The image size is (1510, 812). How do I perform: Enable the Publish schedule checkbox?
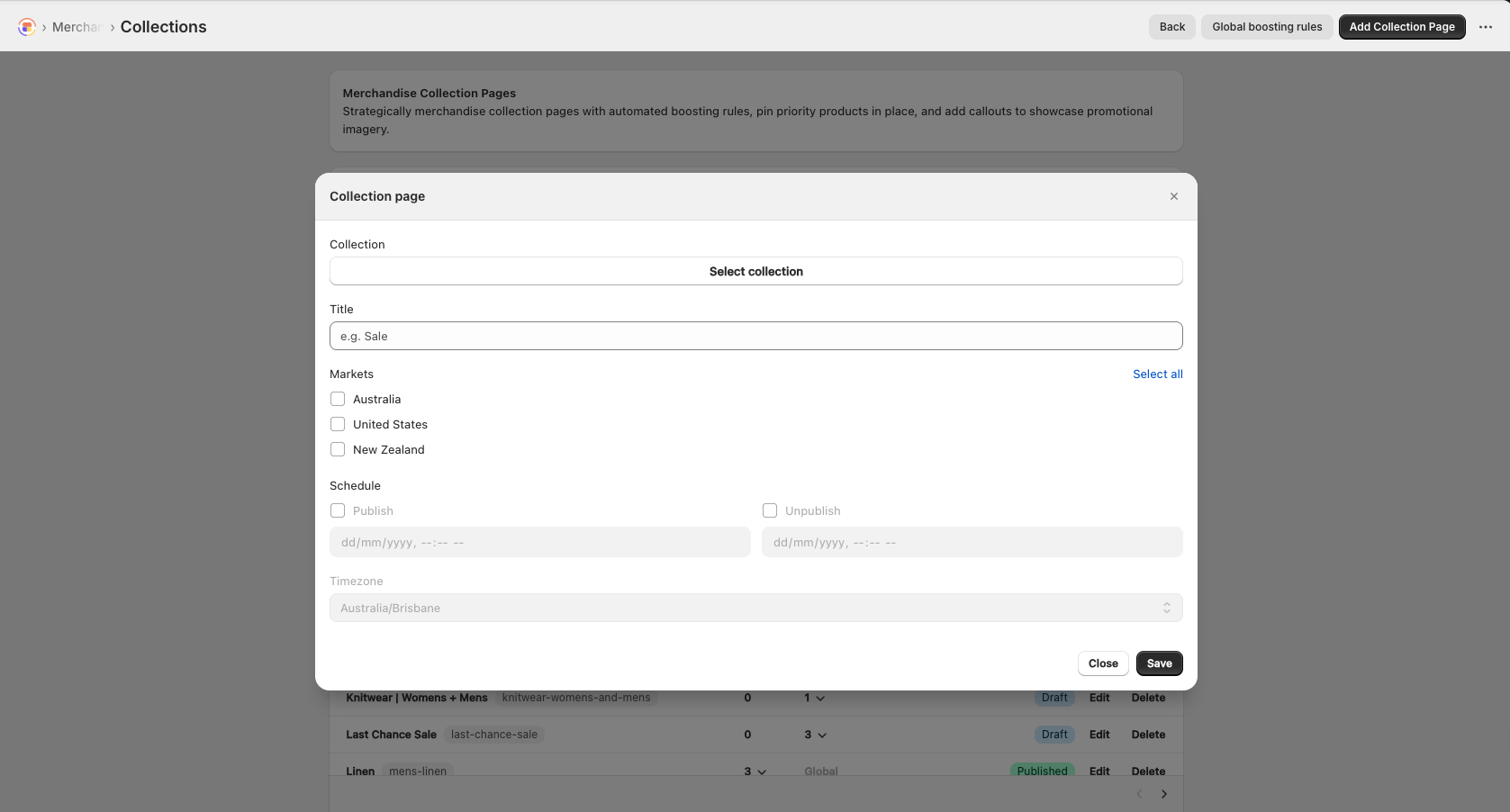tap(338, 510)
